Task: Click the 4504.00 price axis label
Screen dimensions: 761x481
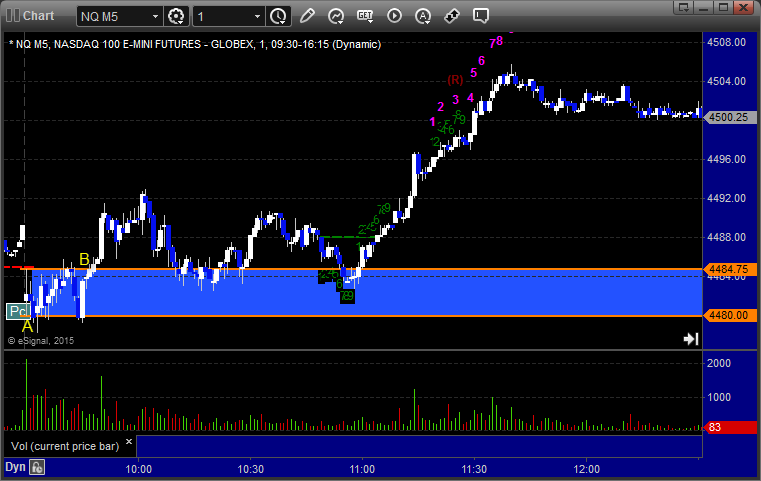Action: (727, 81)
